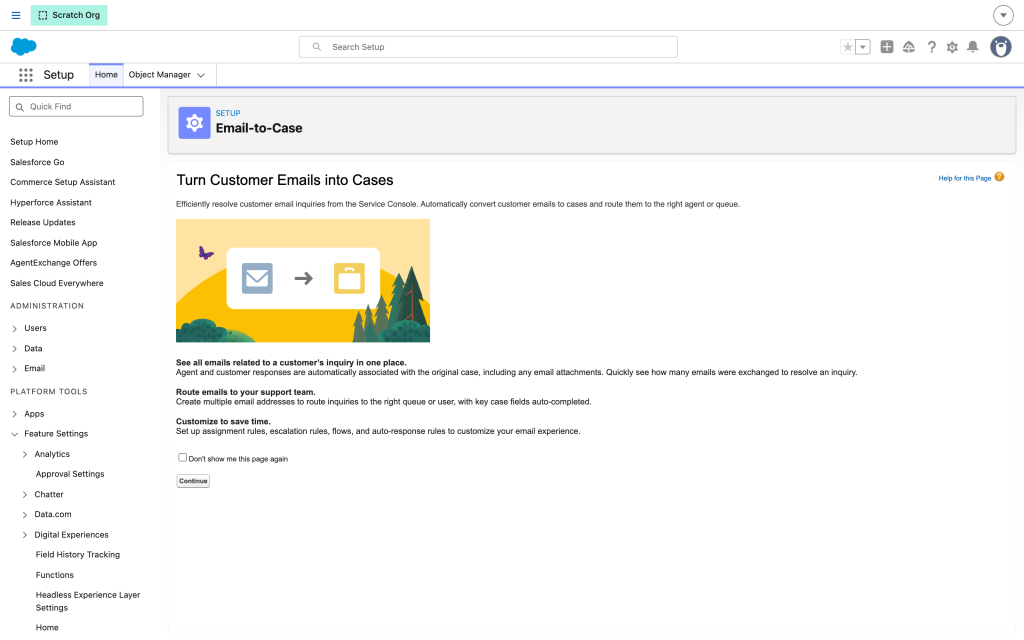The width and height of the screenshot is (1024, 640).
Task: Open the user profile avatar
Action: (1000, 47)
